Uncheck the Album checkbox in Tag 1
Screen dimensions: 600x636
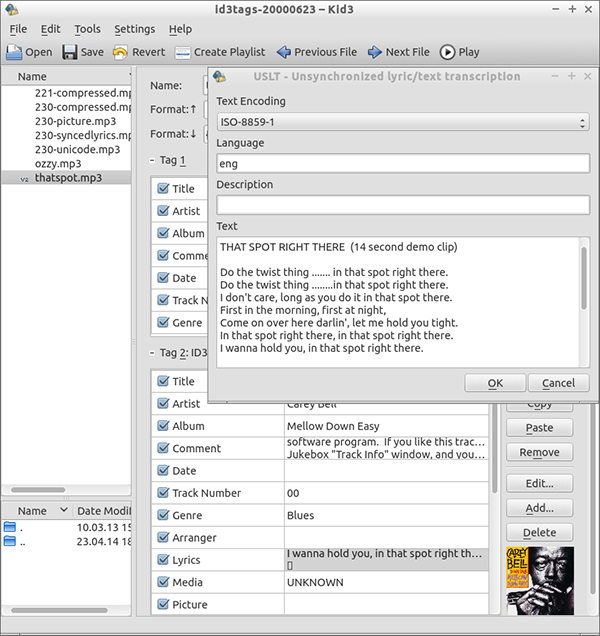click(x=163, y=233)
